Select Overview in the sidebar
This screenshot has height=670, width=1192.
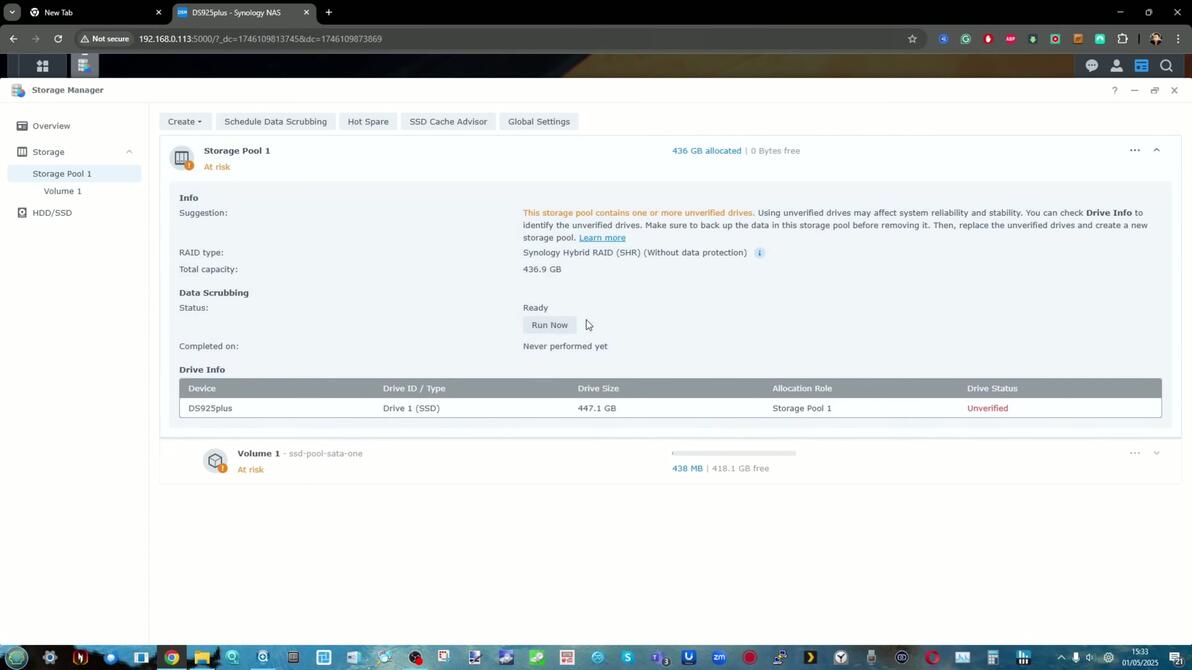coord(51,126)
